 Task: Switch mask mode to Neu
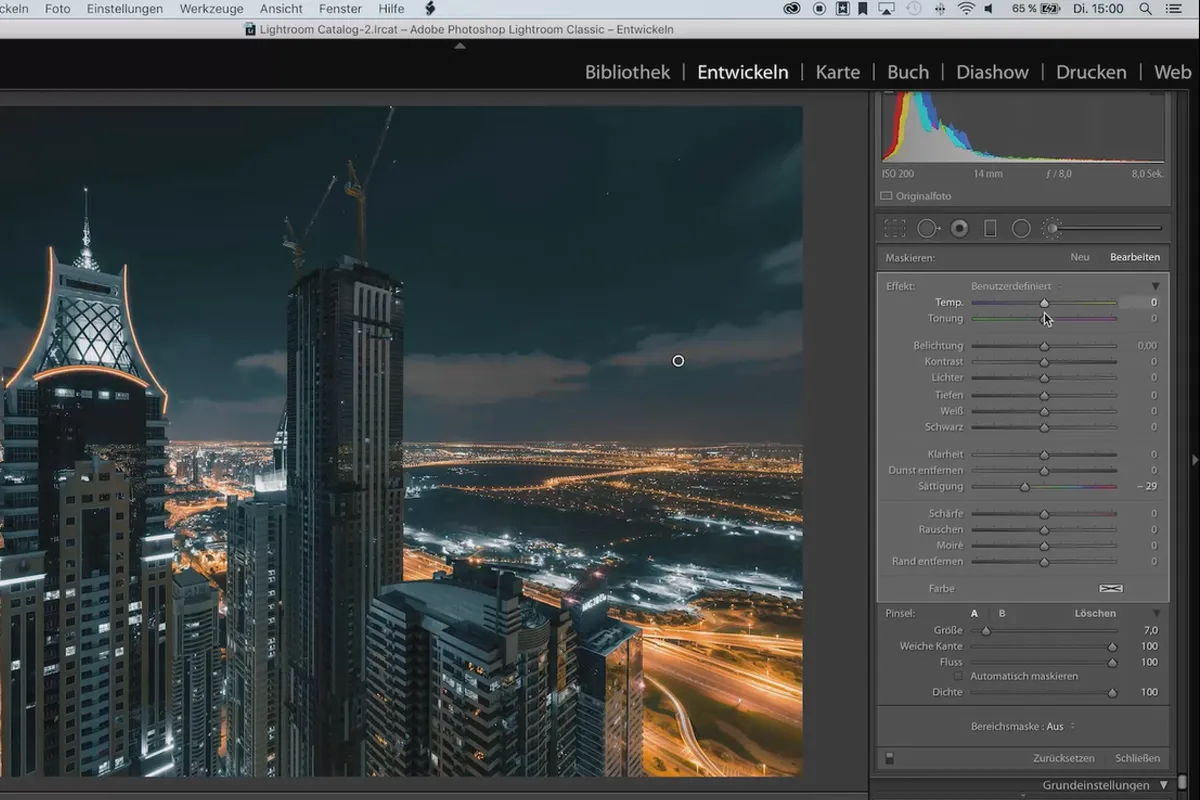pos(1080,257)
